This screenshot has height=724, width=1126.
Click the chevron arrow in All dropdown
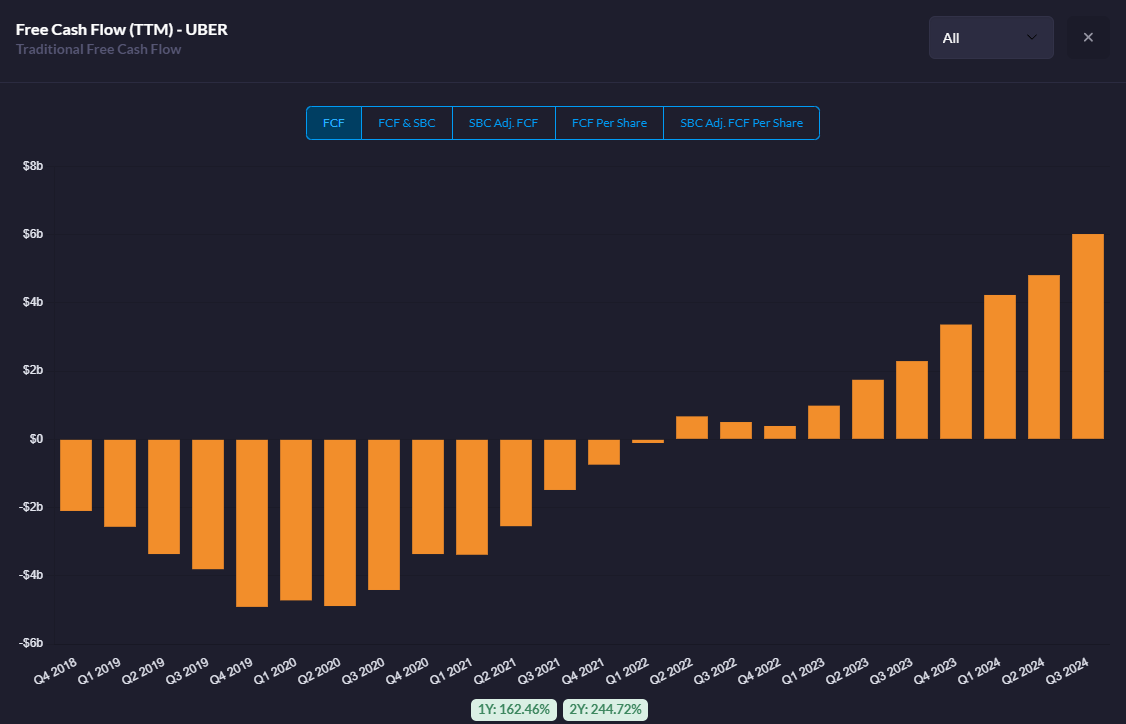(1032, 38)
